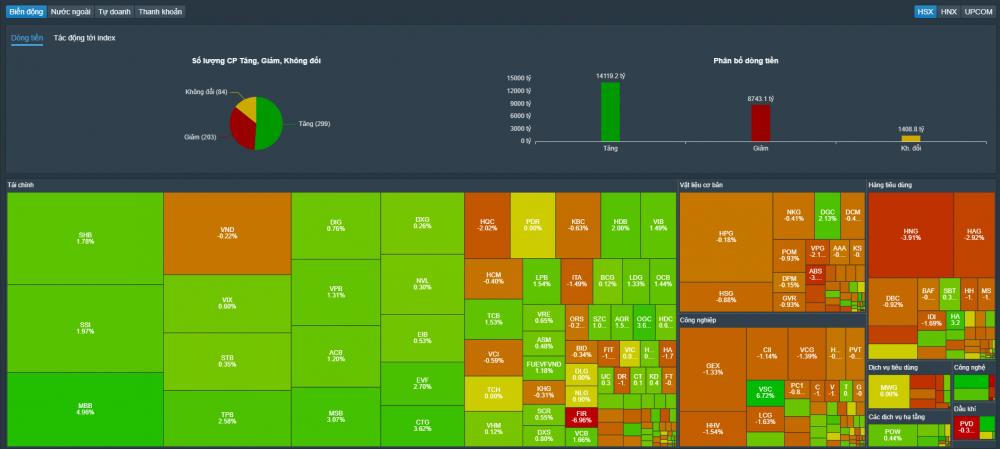Select the SSI 1.97% tile
1000x449 pixels.
pyautogui.click(x=85, y=328)
